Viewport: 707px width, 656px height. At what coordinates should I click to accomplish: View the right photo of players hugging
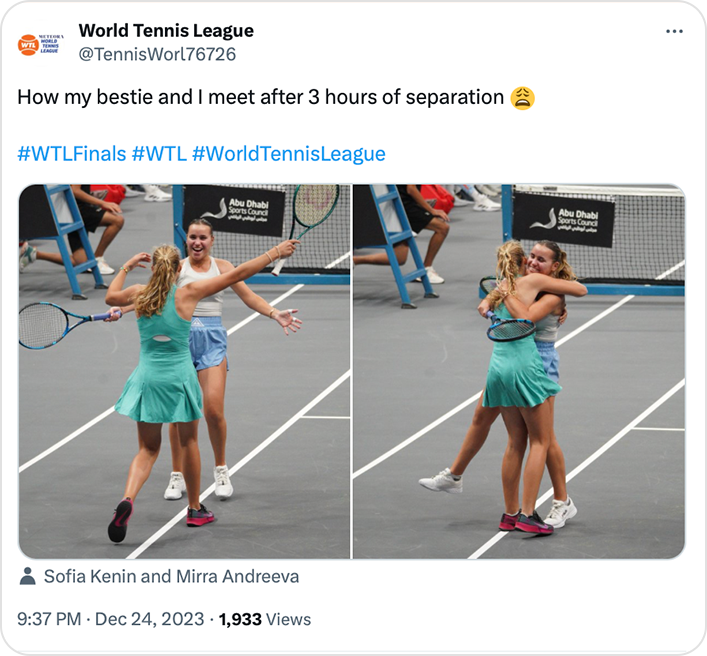519,372
